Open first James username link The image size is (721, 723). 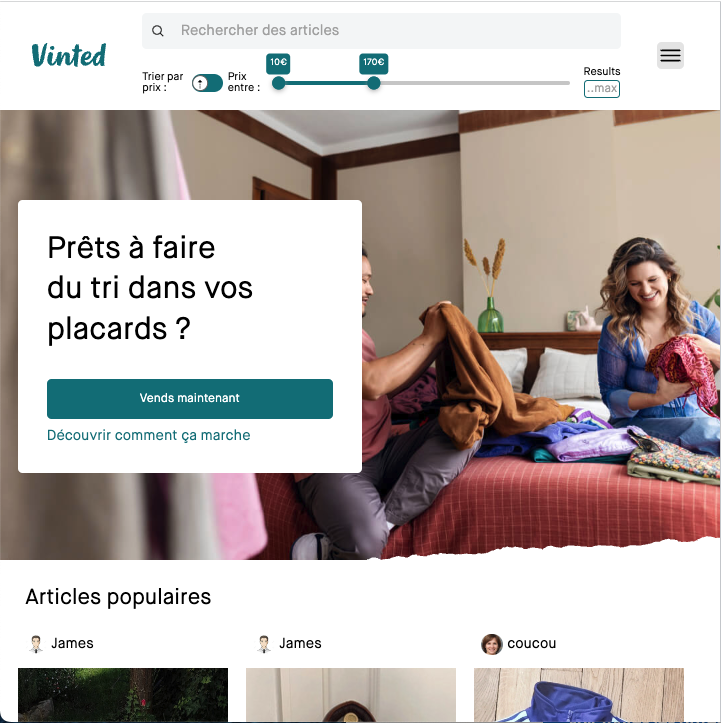coord(72,643)
